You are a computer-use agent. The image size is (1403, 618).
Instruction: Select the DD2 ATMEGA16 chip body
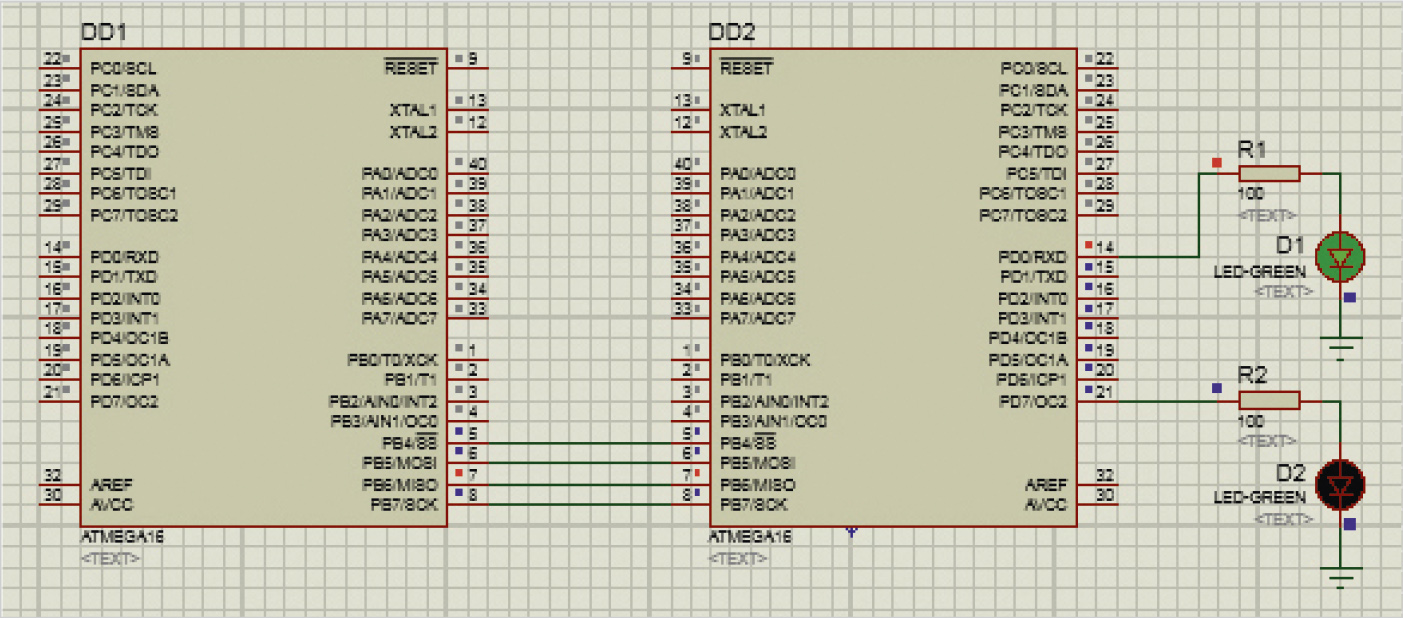point(893,287)
